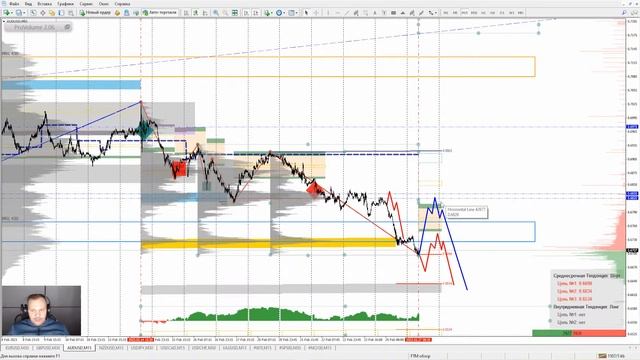Screen dimensions: 640x360
Task: Open the GBPUSD chart tab
Action: pos(48,348)
